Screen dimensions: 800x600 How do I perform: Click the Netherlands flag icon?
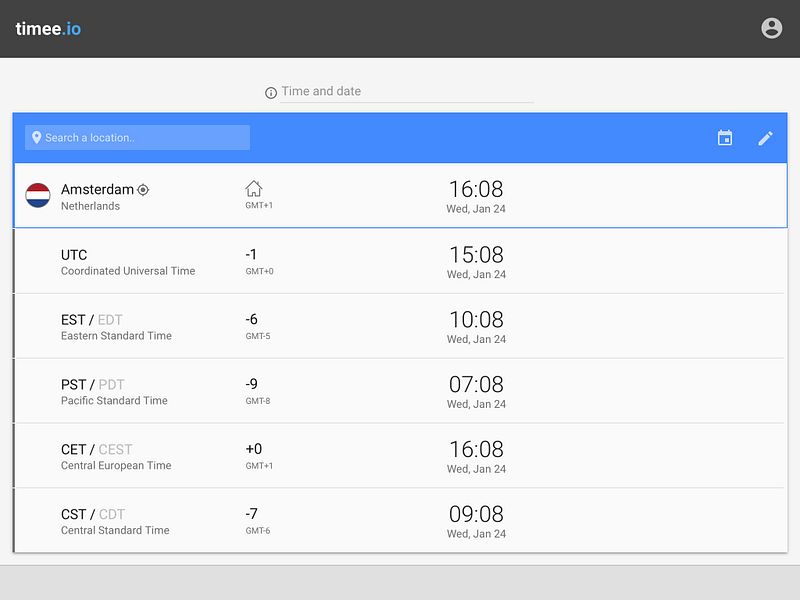point(38,195)
